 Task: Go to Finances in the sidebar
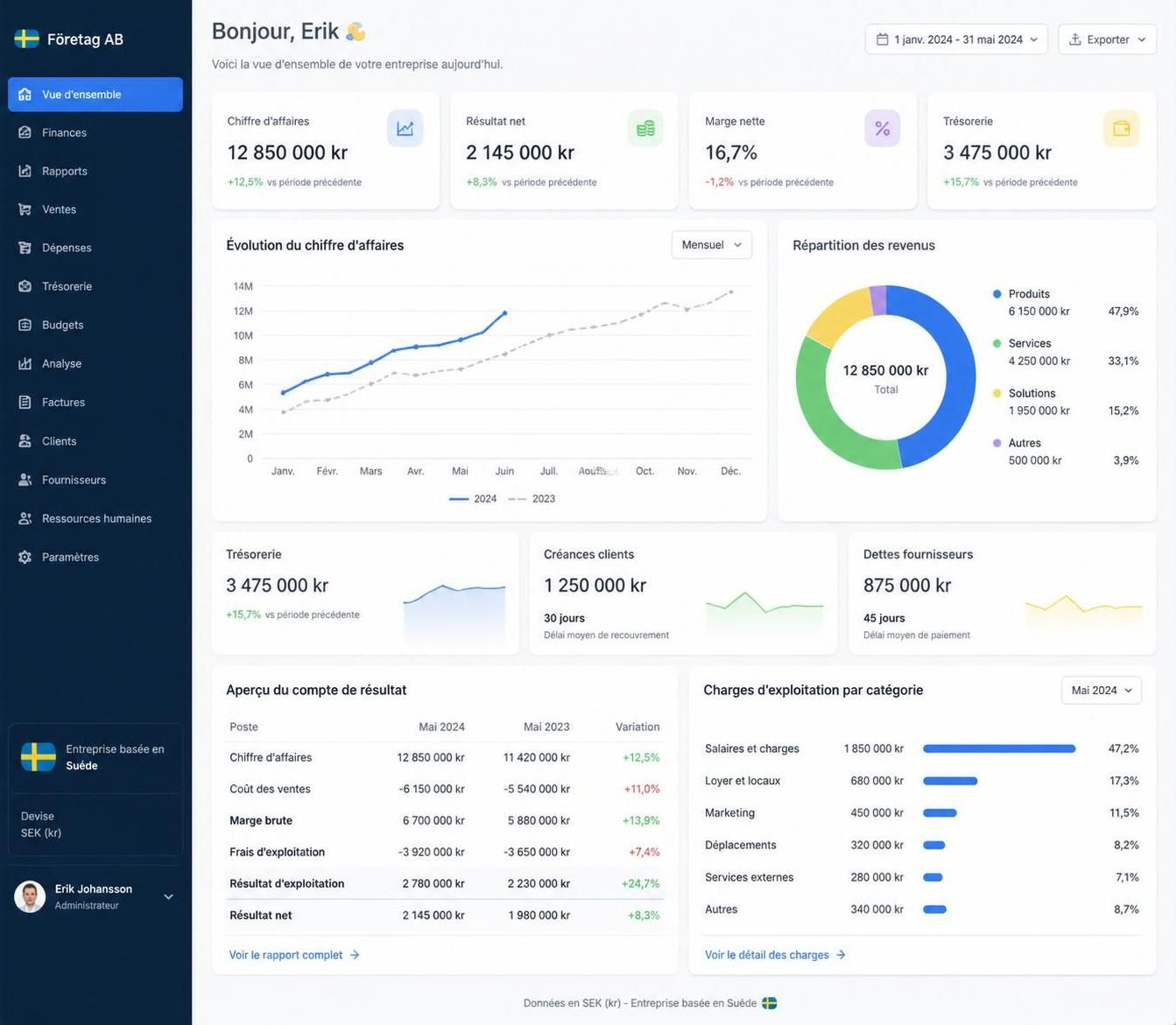pos(95,133)
